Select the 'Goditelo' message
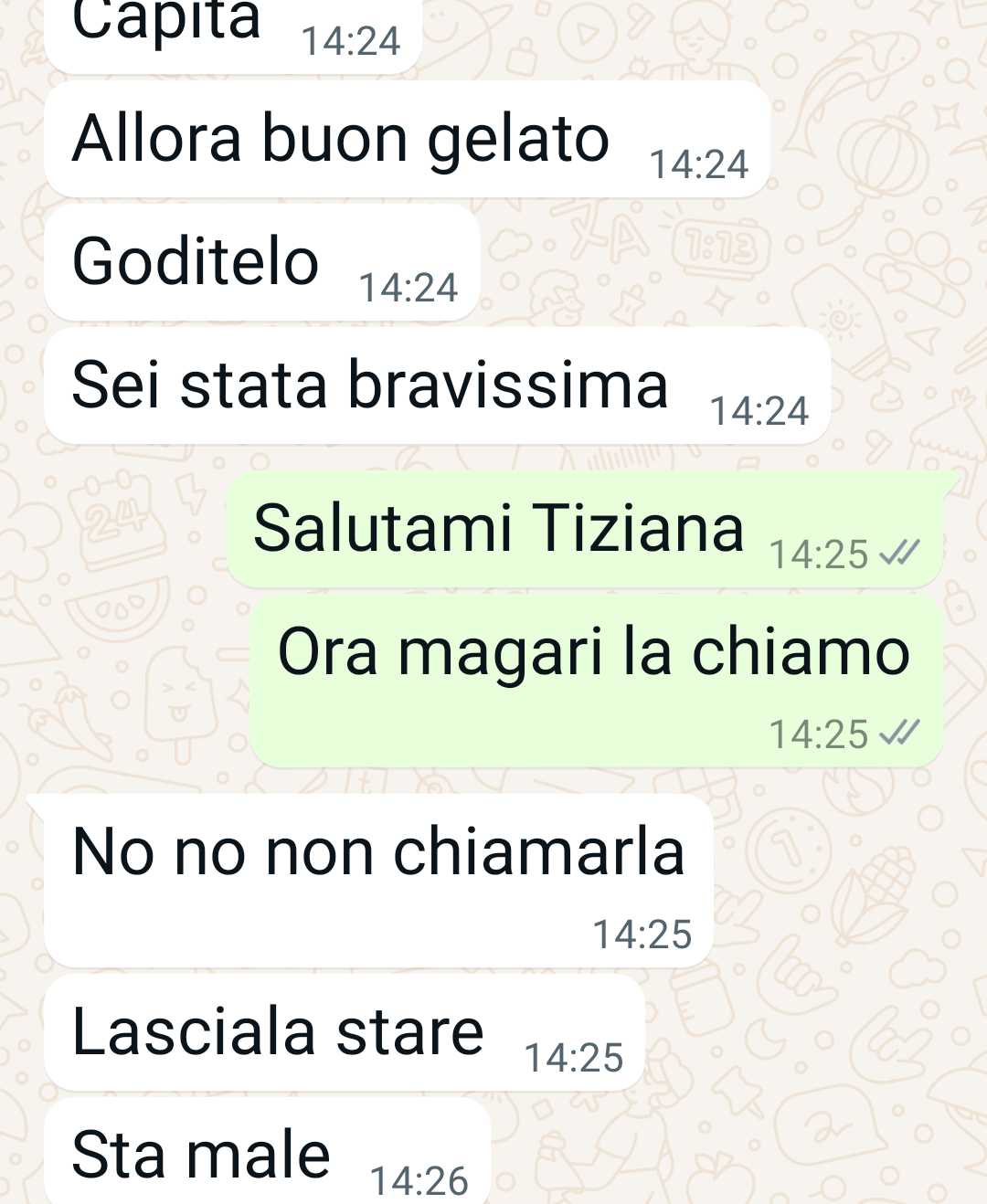 [262, 262]
